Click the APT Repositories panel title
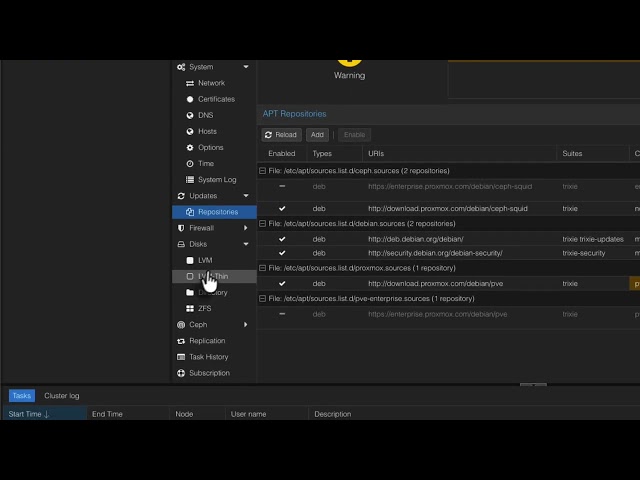The height and width of the screenshot is (480, 640). click(x=294, y=114)
